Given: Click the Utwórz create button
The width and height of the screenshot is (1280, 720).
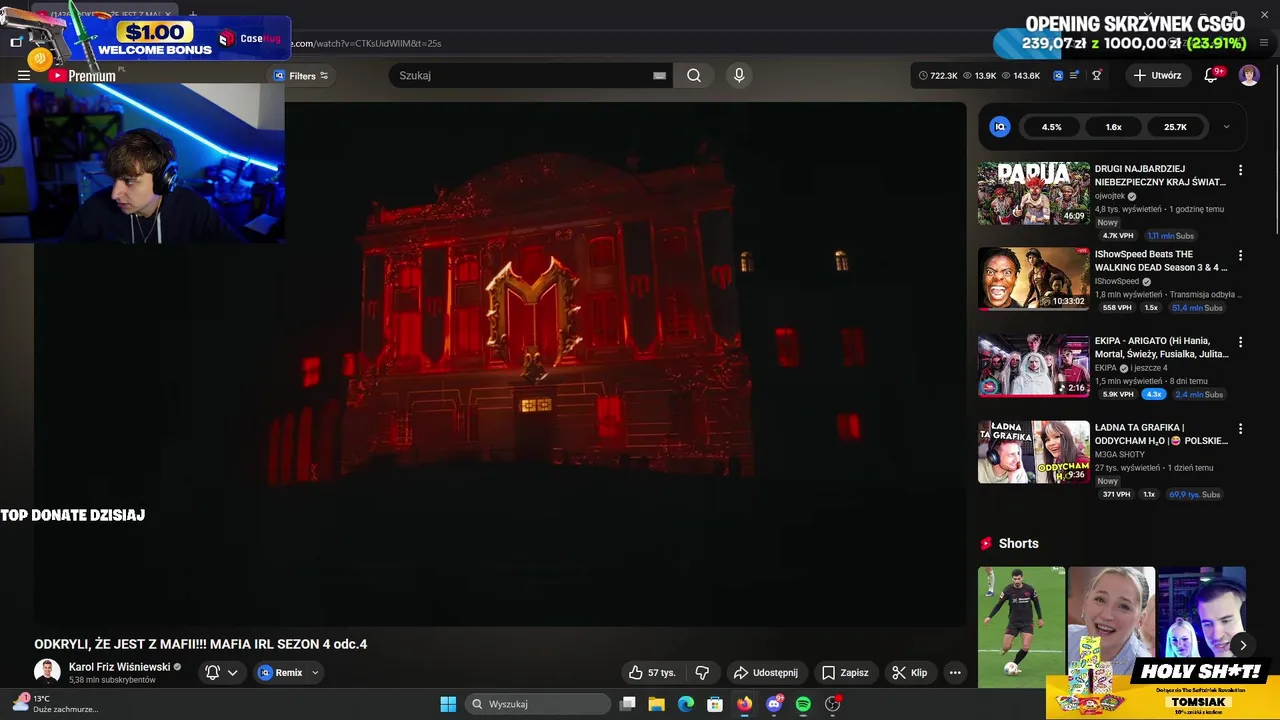Looking at the screenshot, I should coord(1158,75).
